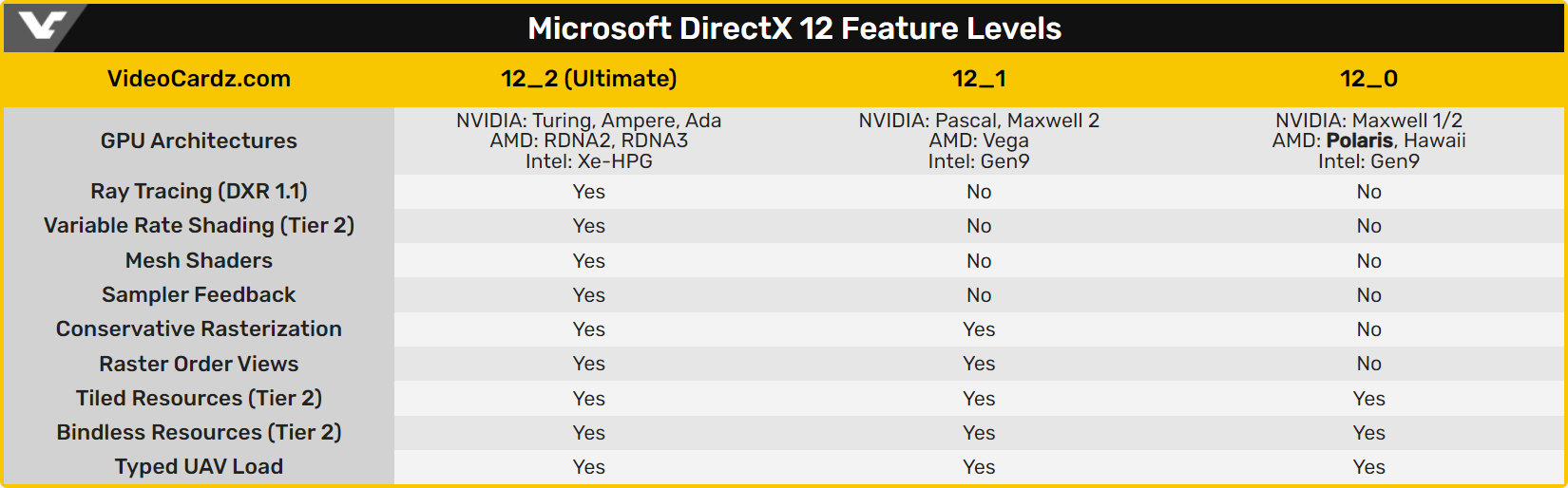Click the Tiled Resources (Tier 2) label
The width and height of the screenshot is (1568, 488).
point(199,398)
